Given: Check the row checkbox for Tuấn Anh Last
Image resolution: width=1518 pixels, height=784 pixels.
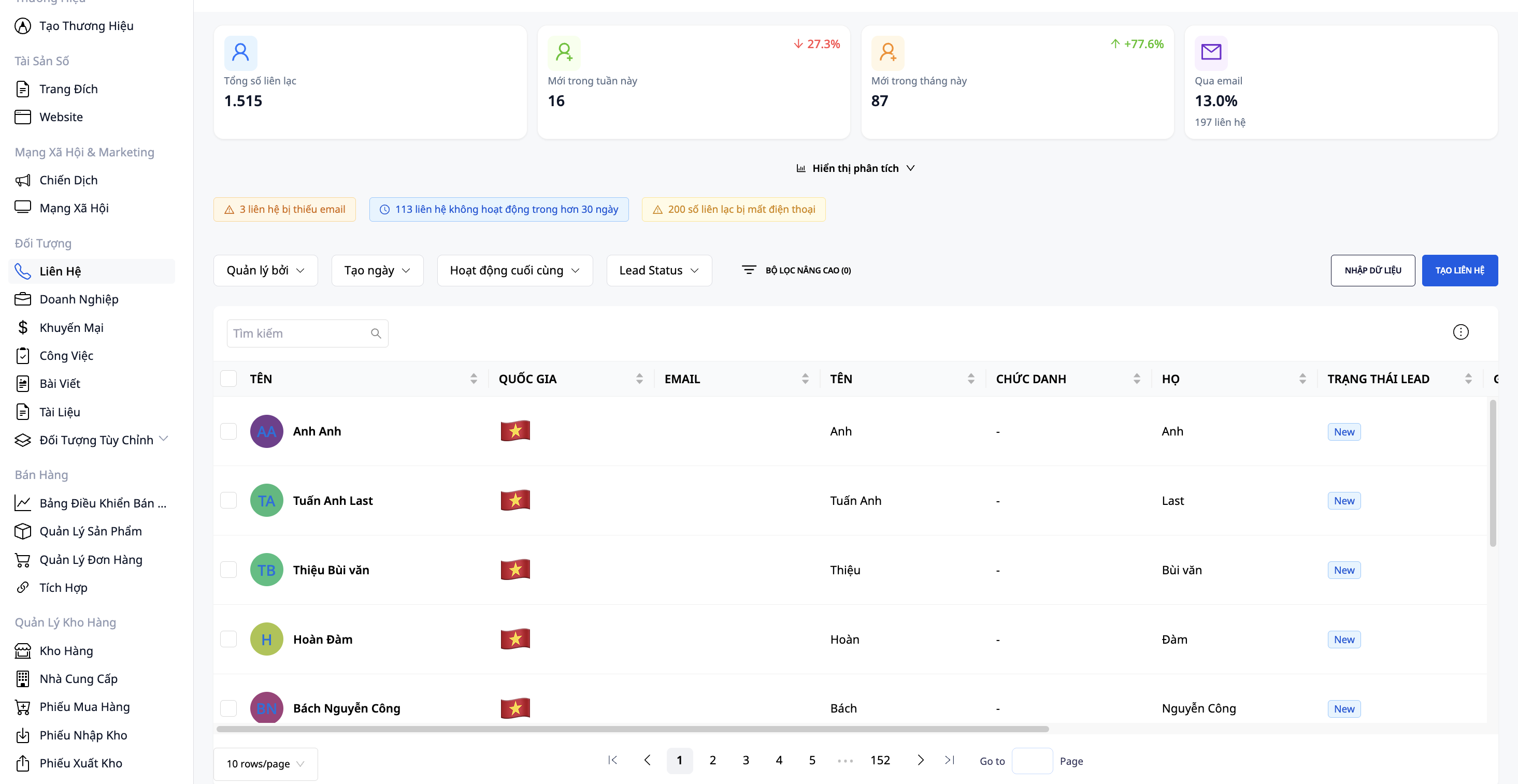Looking at the screenshot, I should [228, 500].
